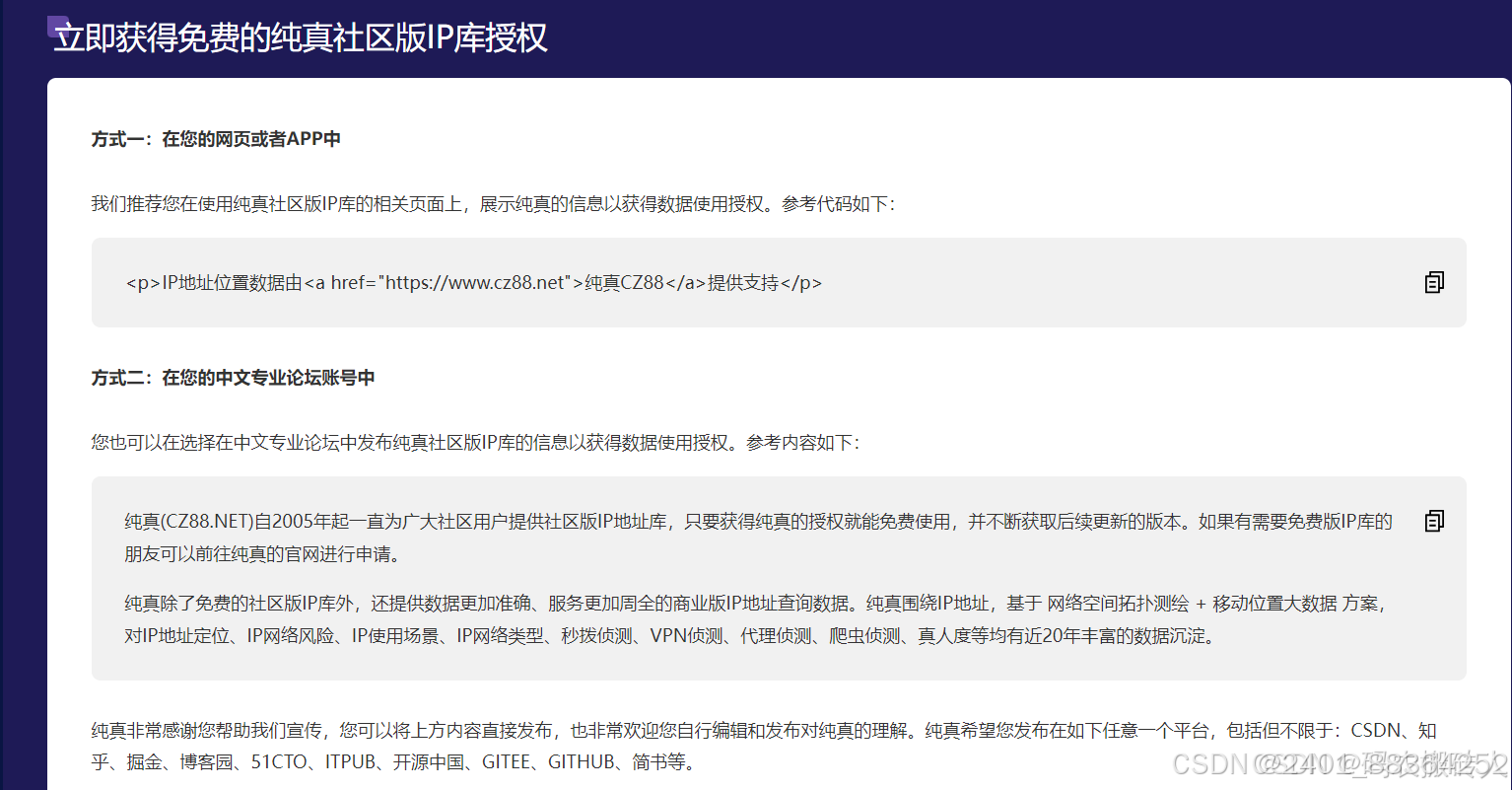The image size is (1512, 790).
Task: Select the heading 方式一：在您的网页或者APP中
Action: [x=216, y=139]
